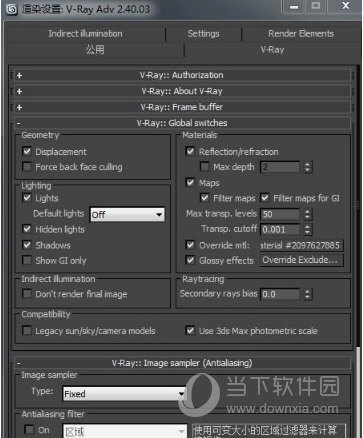Toggle Filter maps for GI
363x438 pixels.
click(x=265, y=198)
